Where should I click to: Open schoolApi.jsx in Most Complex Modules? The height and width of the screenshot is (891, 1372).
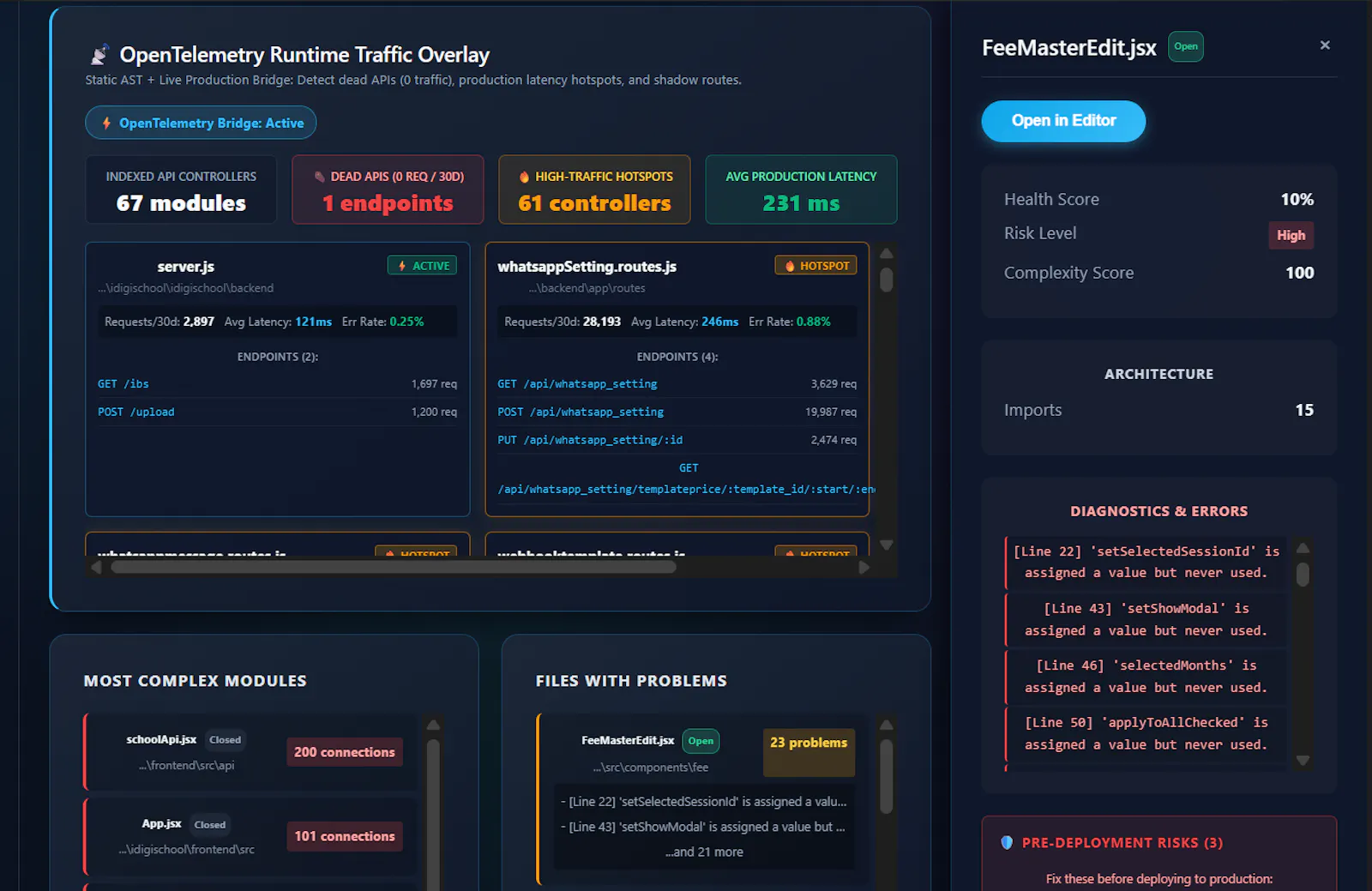pyautogui.click(x=161, y=739)
